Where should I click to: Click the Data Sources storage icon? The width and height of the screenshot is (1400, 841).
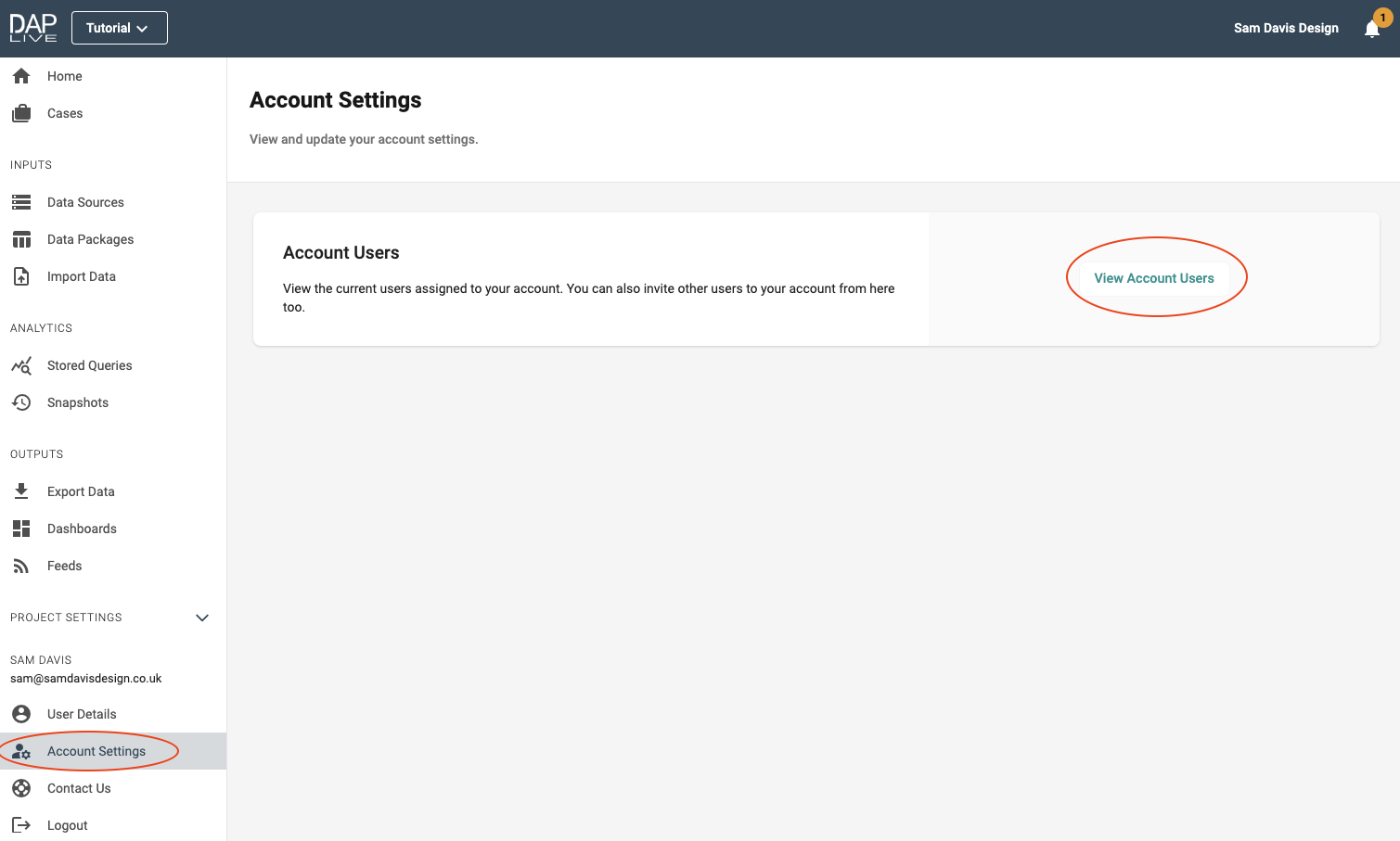click(x=21, y=202)
